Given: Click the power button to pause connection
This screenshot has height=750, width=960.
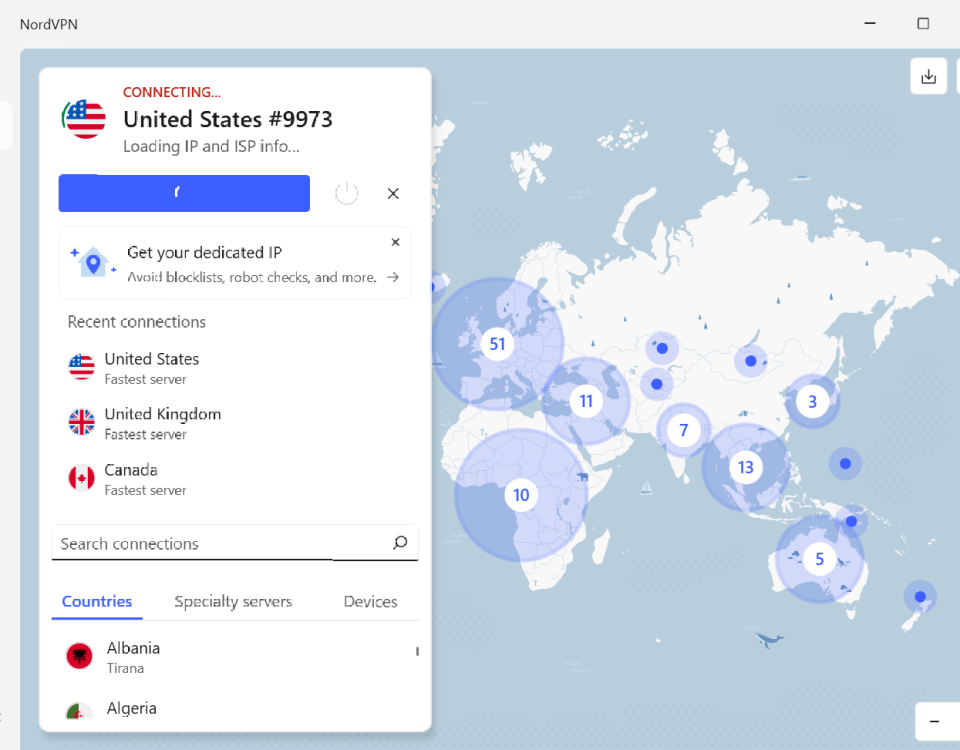Looking at the screenshot, I should 346,193.
